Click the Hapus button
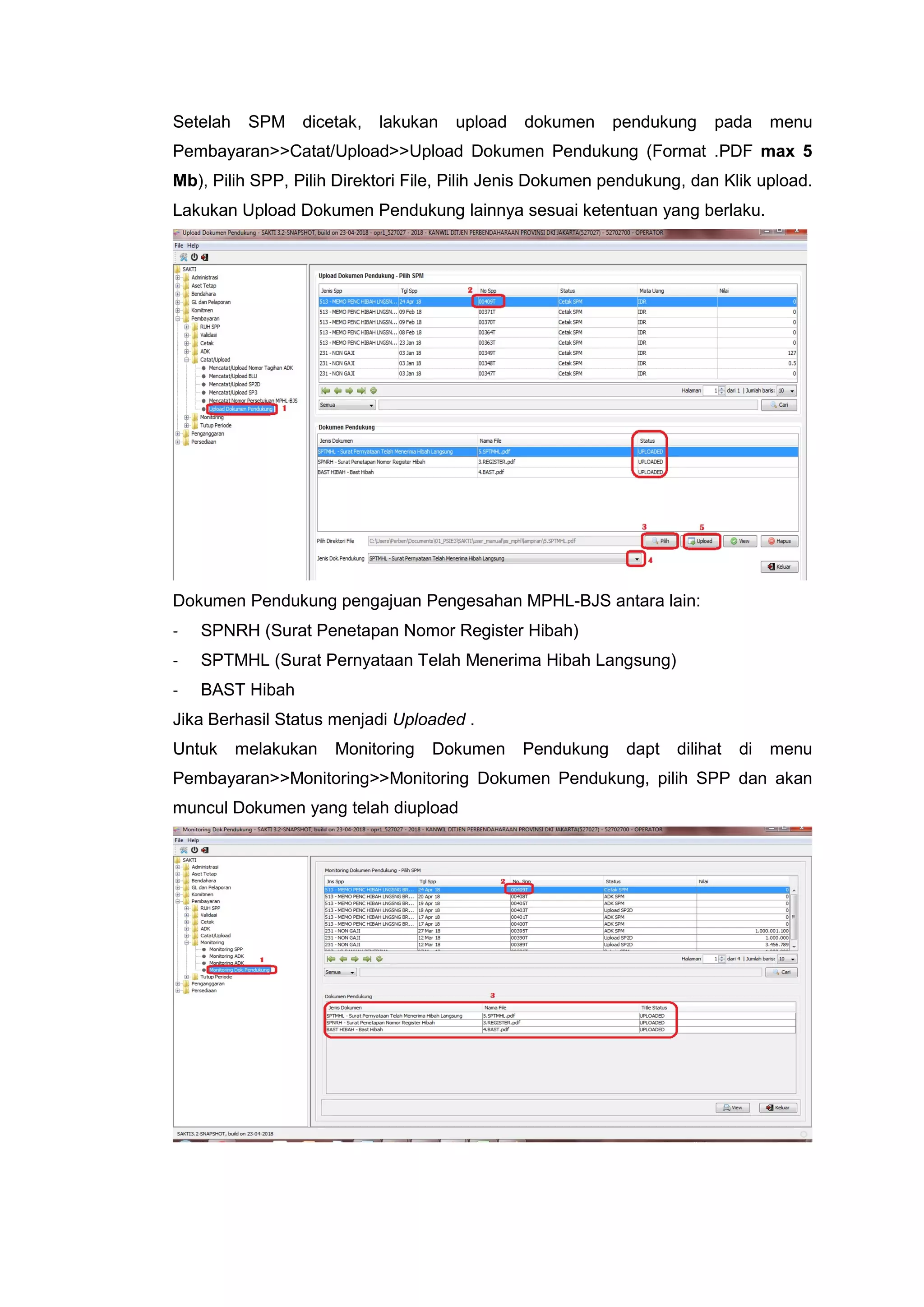The image size is (924, 1307). (x=780, y=541)
